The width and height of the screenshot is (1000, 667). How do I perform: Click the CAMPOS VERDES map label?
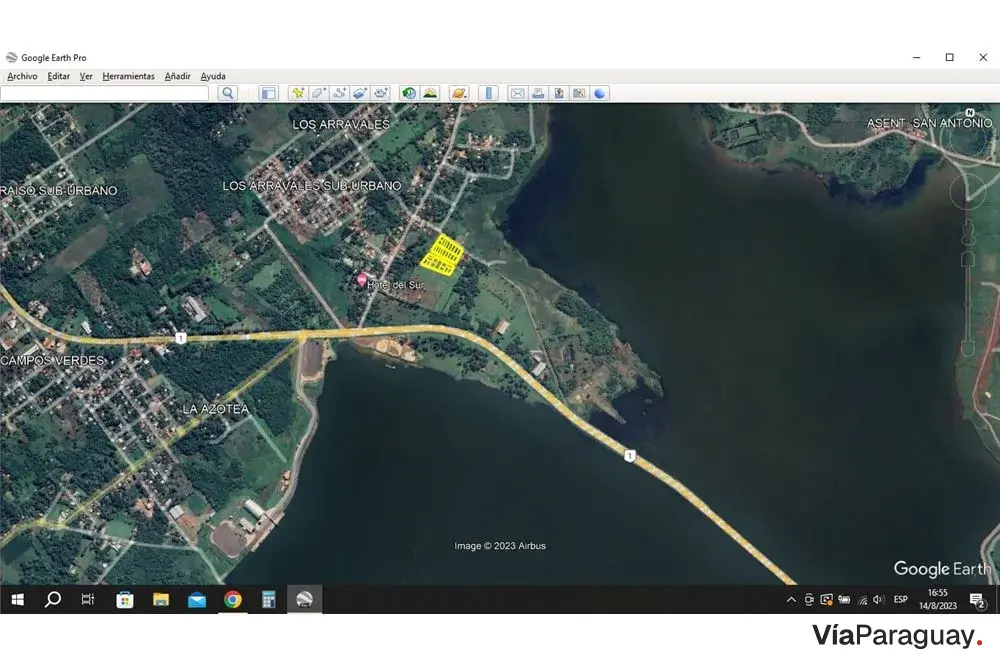tap(52, 360)
